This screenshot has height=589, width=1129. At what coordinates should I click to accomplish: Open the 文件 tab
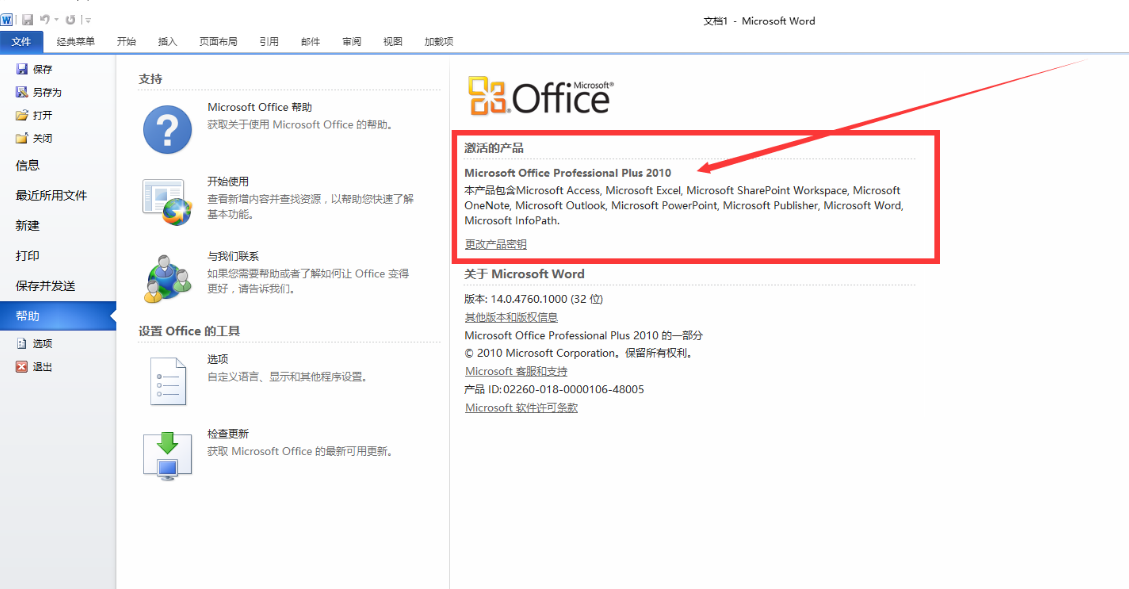click(22, 42)
